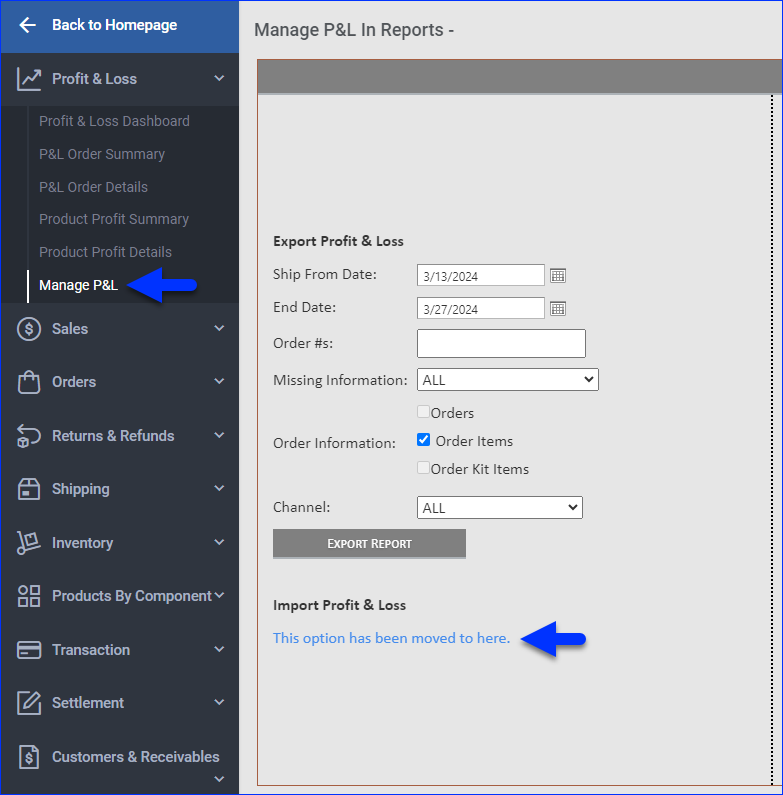The width and height of the screenshot is (783, 795).
Task: Click the Profit & Loss chart icon
Action: tap(29, 79)
